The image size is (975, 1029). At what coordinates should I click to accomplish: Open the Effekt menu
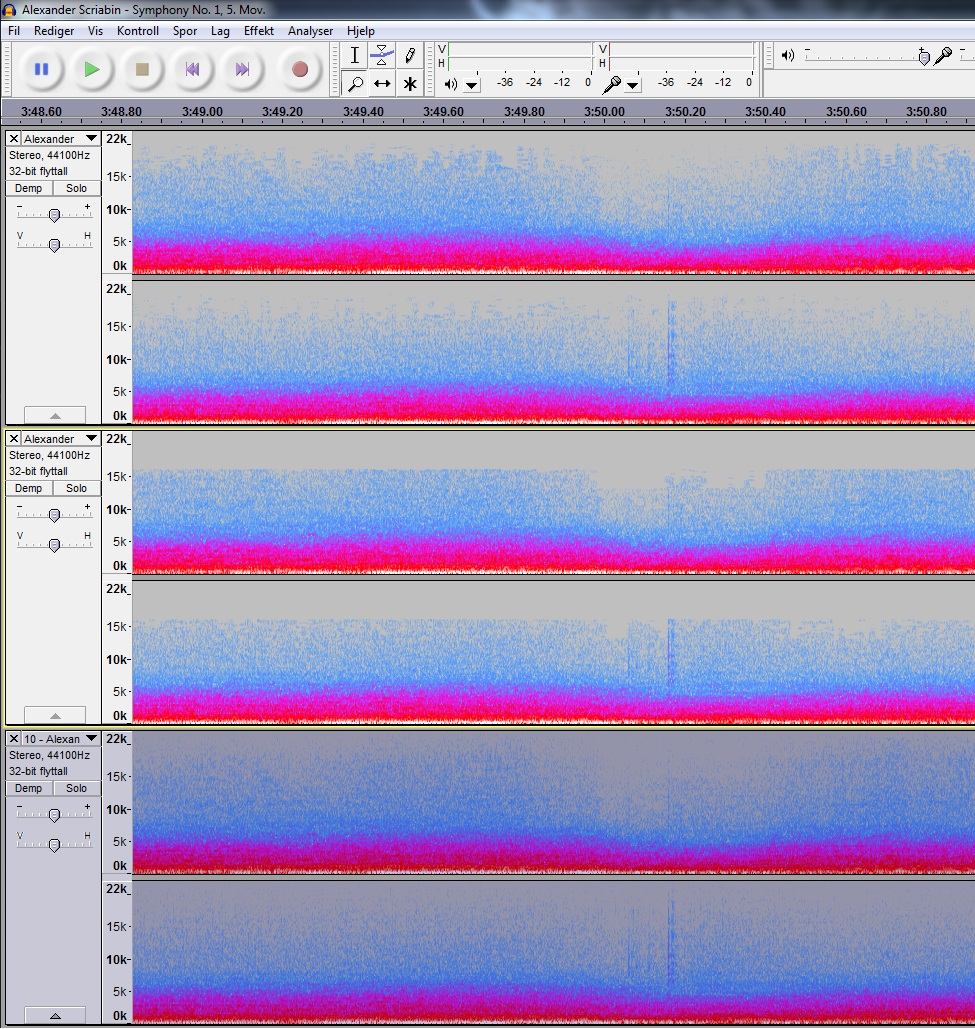[x=258, y=31]
